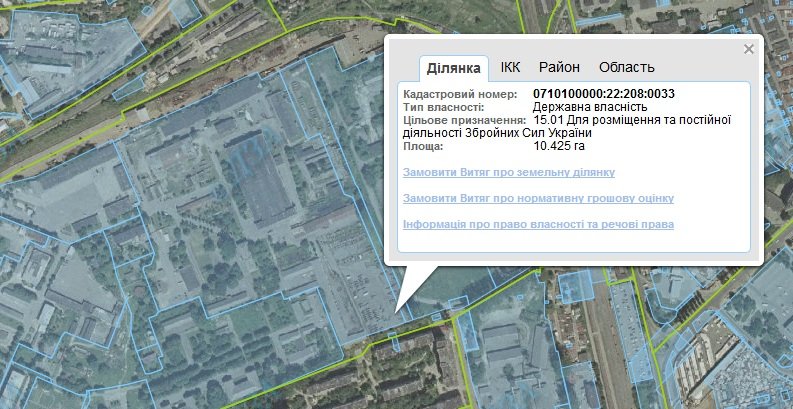Click the popup's pointer tip on map
The image size is (793, 409).
tap(398, 310)
